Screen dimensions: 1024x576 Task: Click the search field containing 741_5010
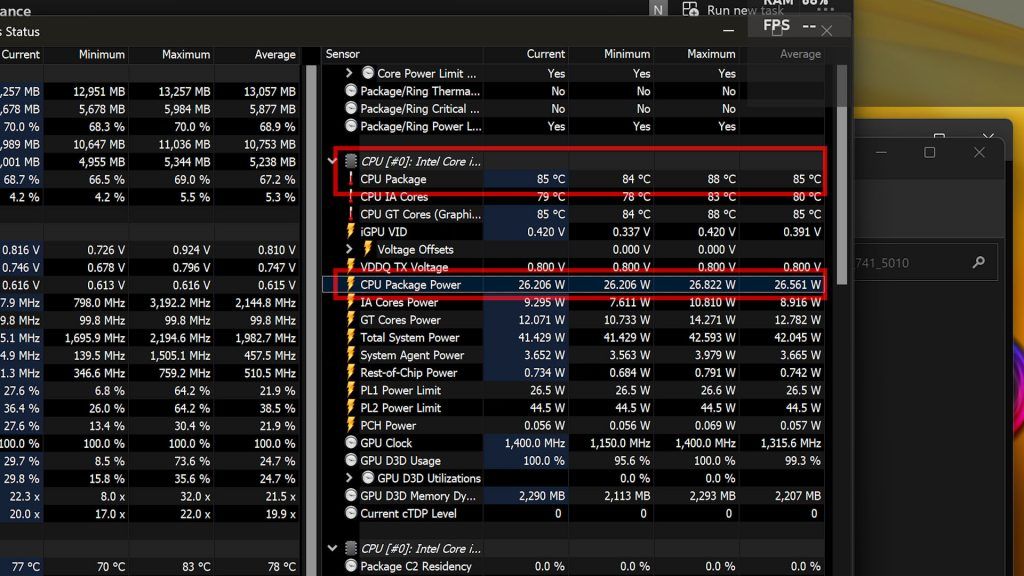click(x=926, y=263)
